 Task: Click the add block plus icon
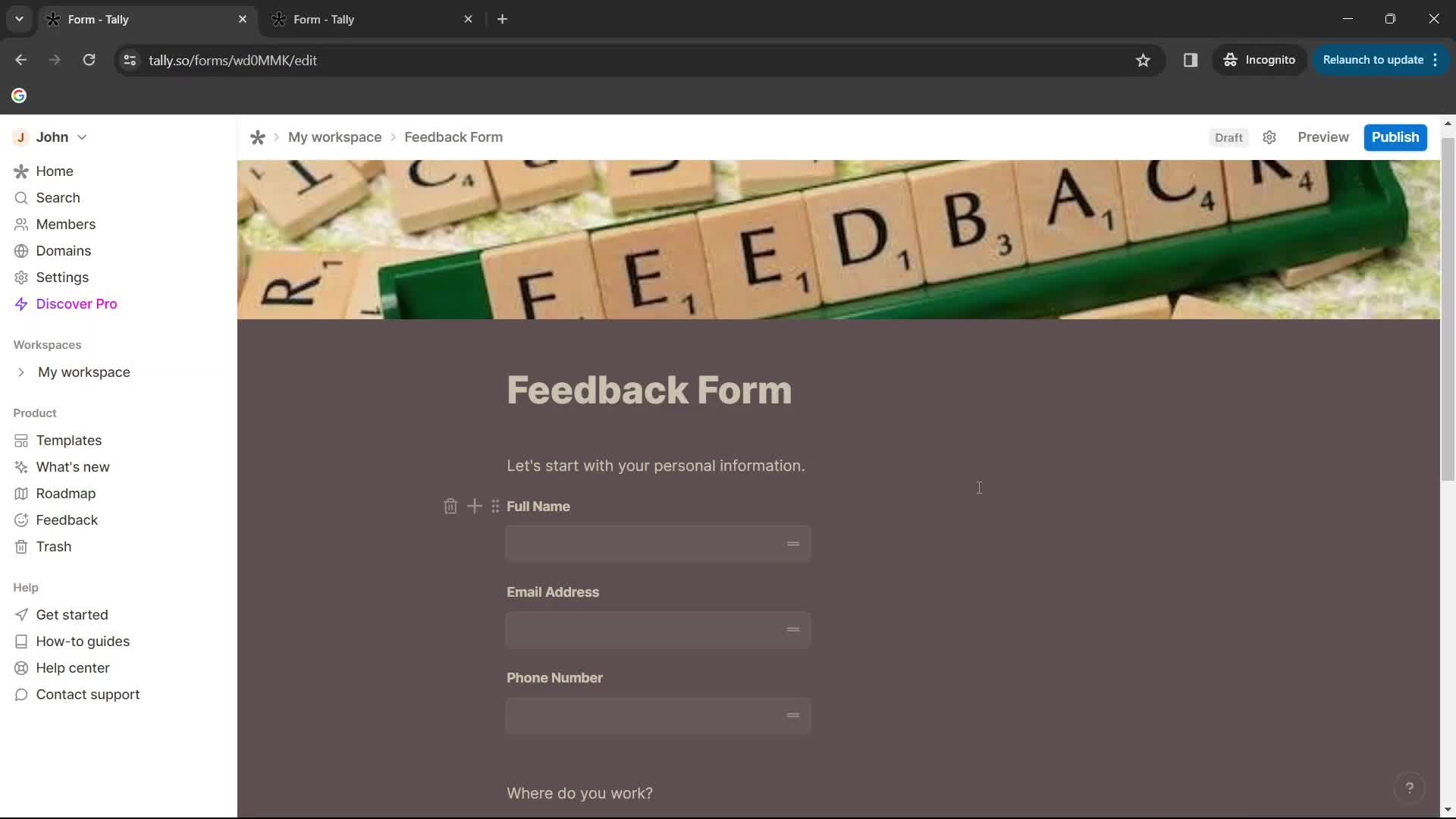coord(474,505)
